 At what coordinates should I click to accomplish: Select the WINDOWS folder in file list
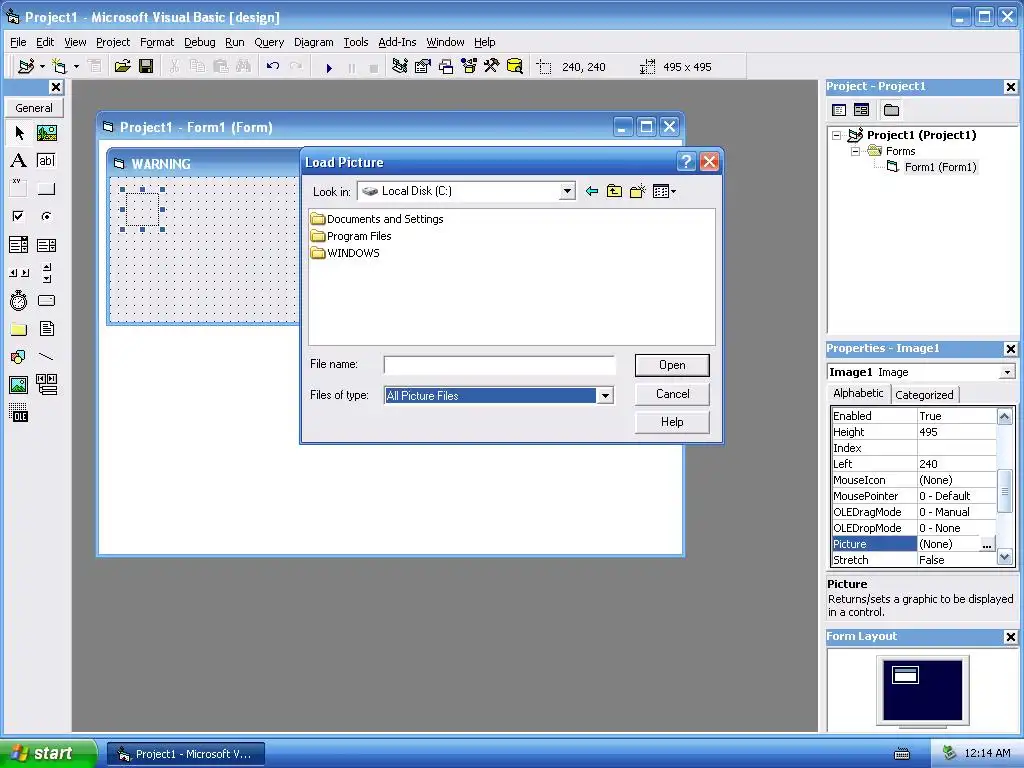click(x=345, y=253)
